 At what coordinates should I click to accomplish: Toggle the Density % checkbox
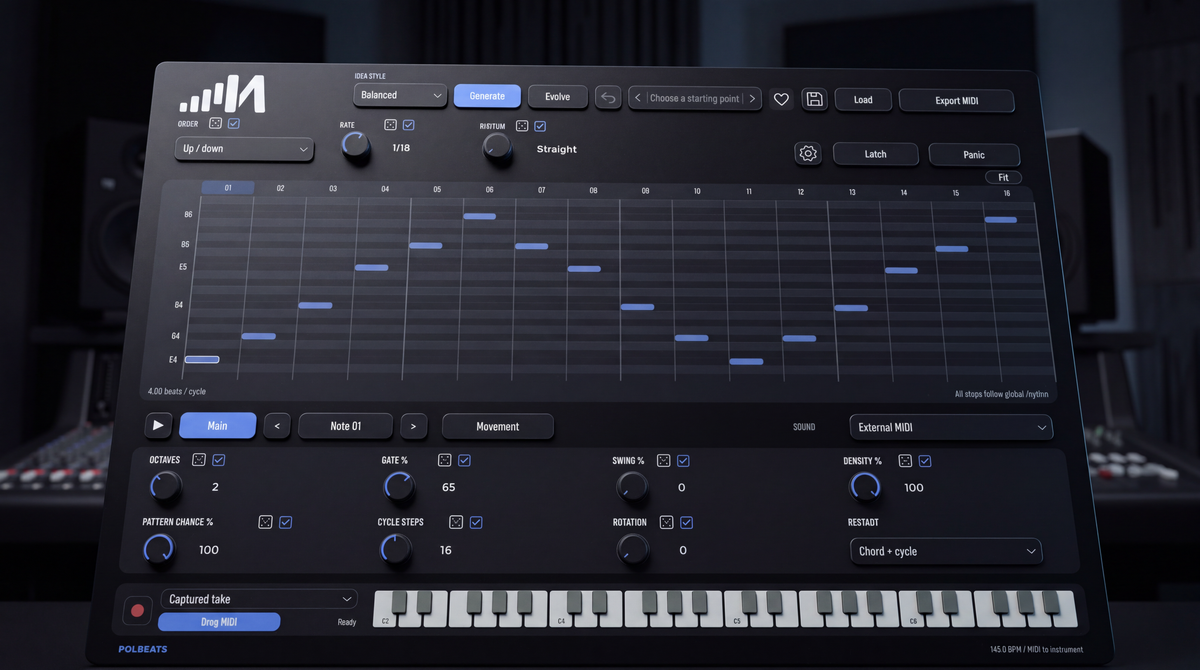coord(925,461)
